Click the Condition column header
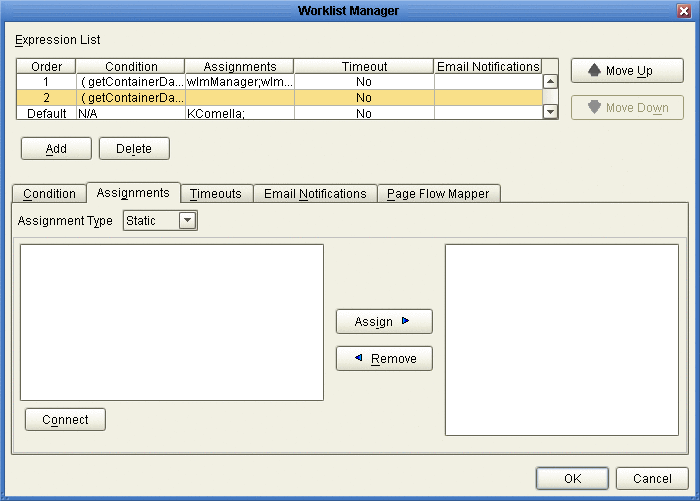The width and height of the screenshot is (700, 501). (131, 67)
